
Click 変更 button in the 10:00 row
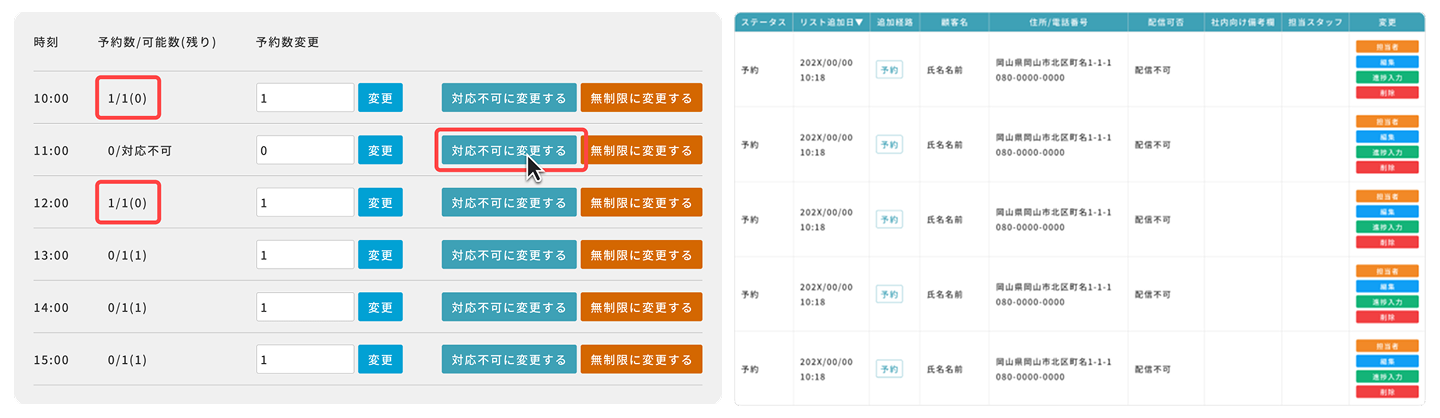[380, 98]
